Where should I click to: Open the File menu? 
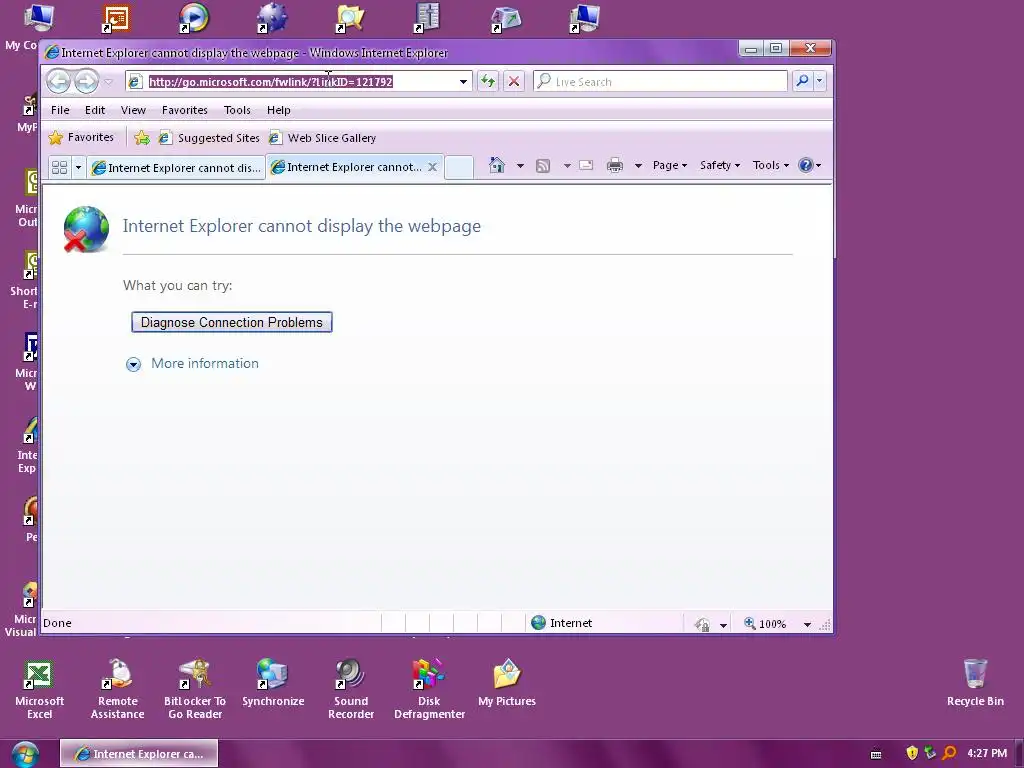[x=60, y=110]
